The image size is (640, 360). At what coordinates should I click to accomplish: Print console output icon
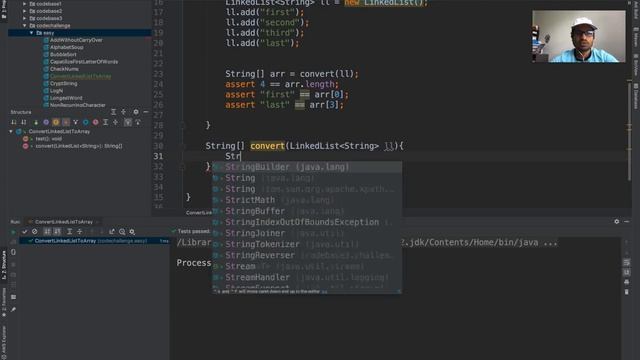pos(627,282)
